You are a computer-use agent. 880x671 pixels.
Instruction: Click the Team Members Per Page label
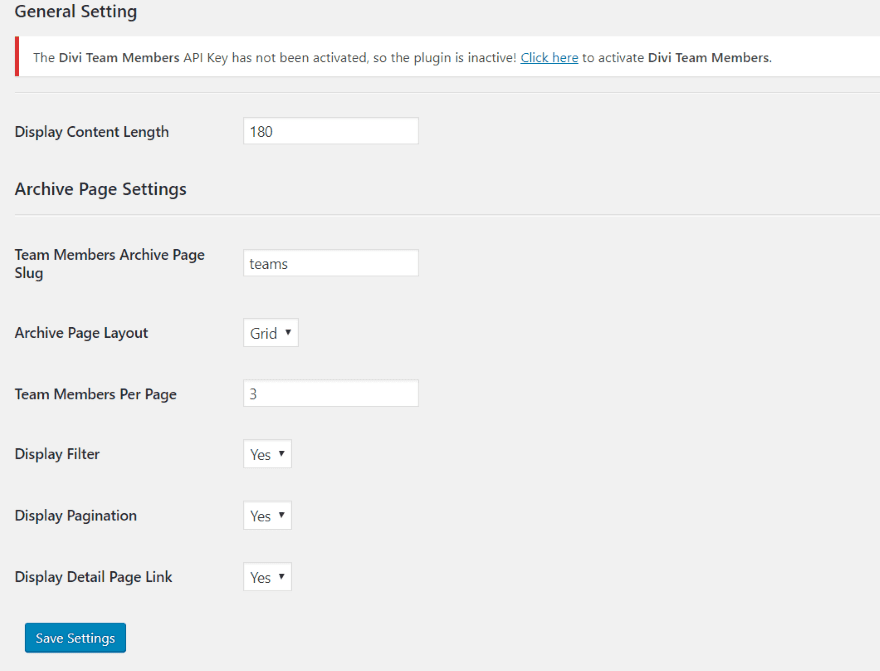tap(95, 394)
